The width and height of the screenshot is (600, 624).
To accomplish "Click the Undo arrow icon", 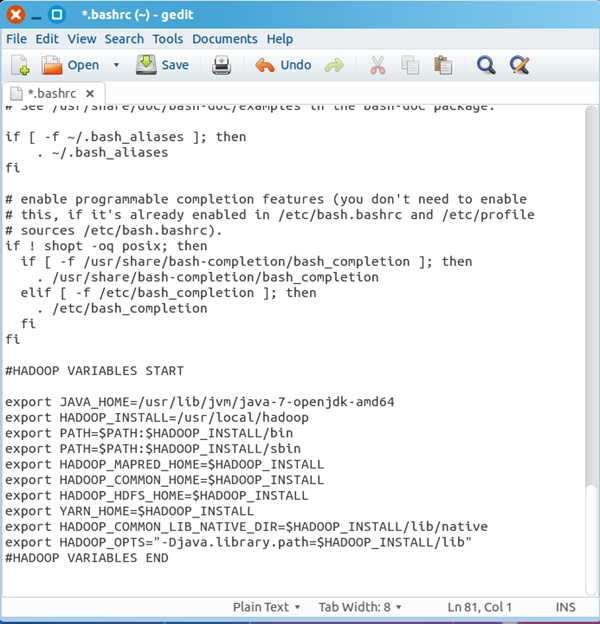I will click(265, 65).
